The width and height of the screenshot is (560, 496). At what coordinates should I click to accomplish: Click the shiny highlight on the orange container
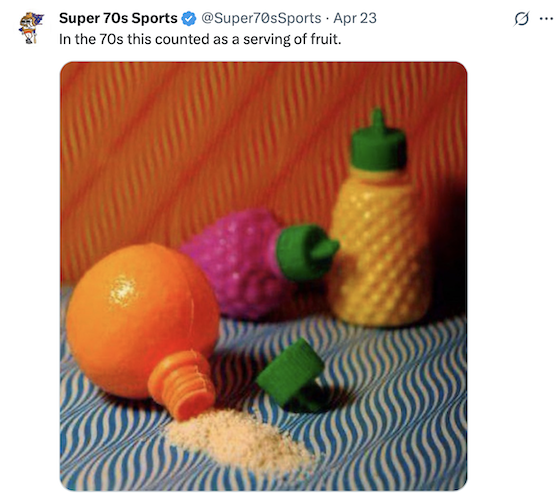pos(122,290)
